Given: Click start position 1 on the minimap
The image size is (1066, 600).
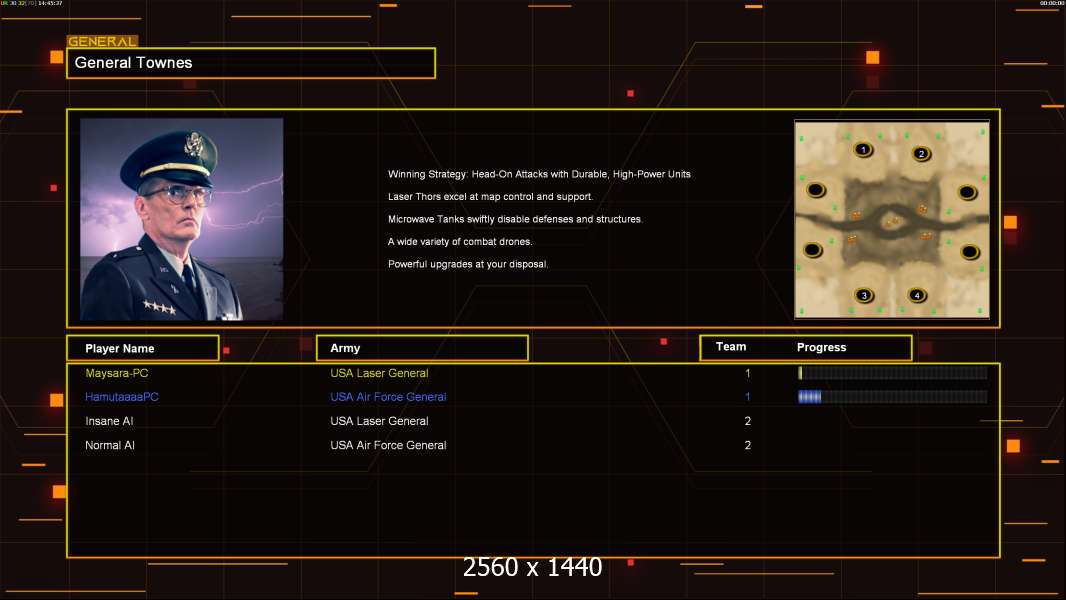Looking at the screenshot, I should (x=863, y=150).
